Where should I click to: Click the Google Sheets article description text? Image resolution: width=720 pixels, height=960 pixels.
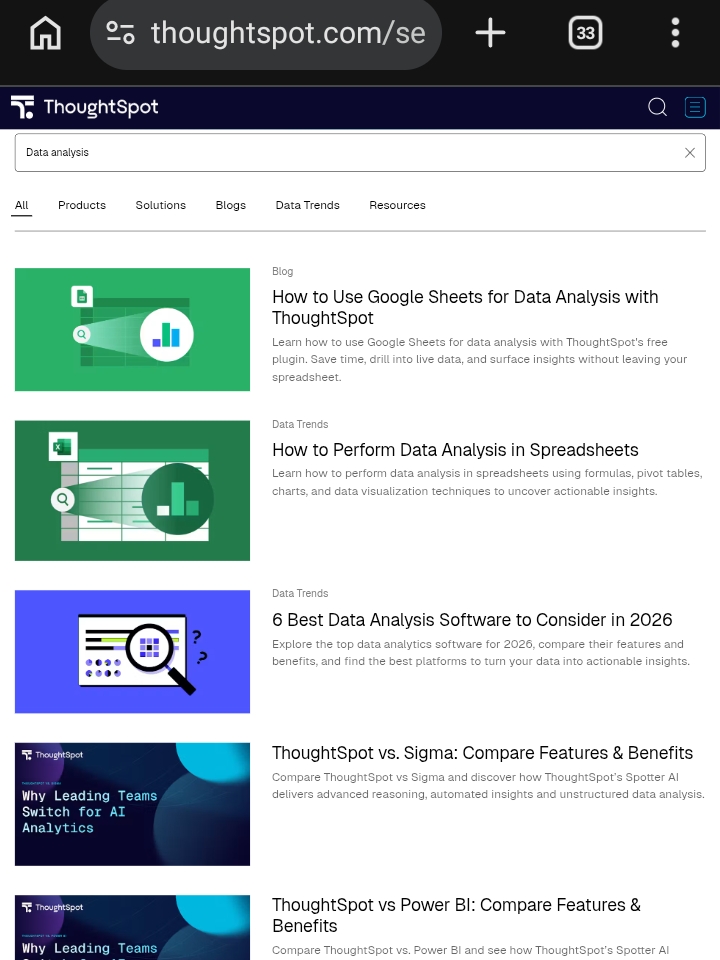pos(479,359)
